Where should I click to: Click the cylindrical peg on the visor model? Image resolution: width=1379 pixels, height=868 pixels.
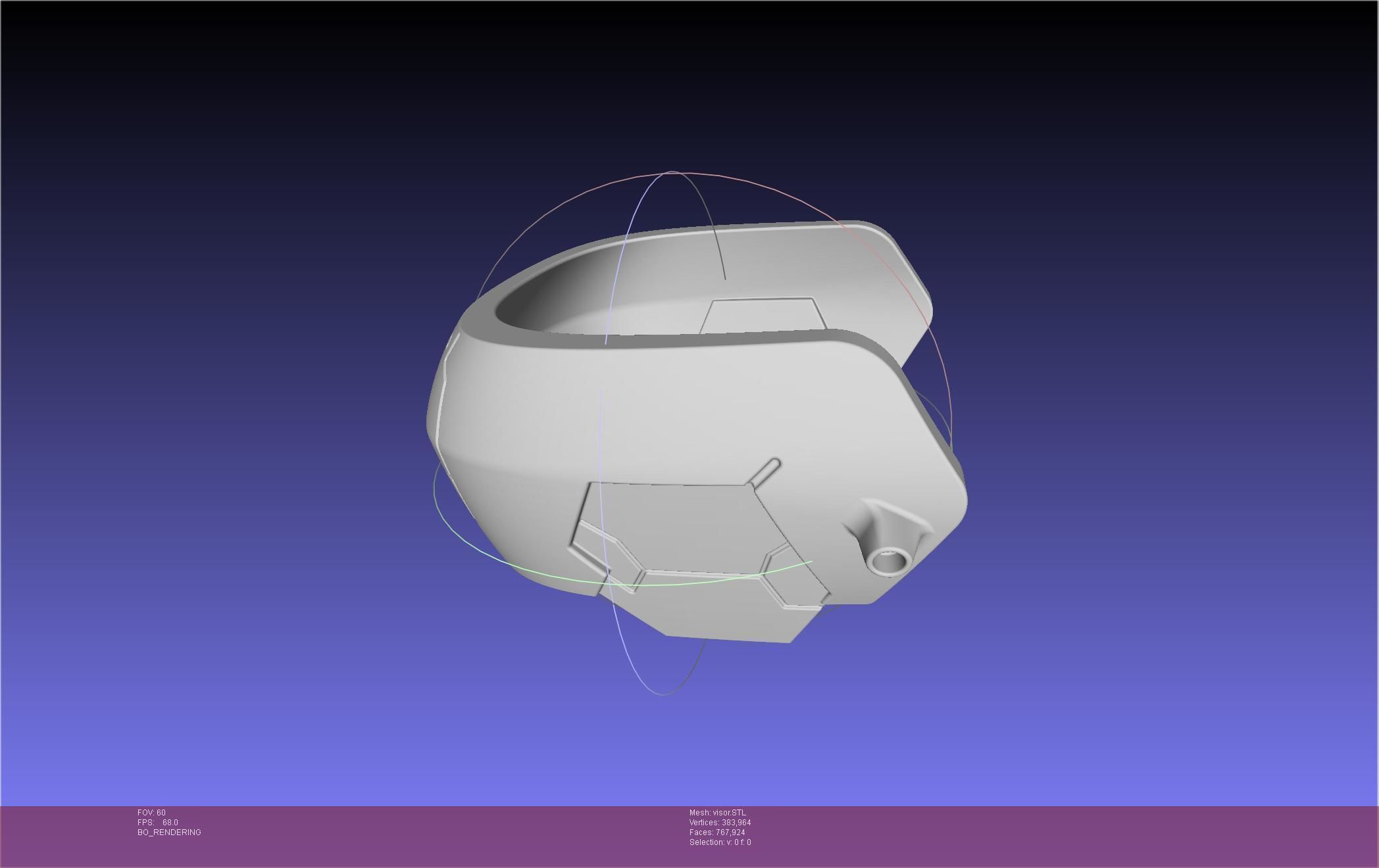tap(888, 561)
